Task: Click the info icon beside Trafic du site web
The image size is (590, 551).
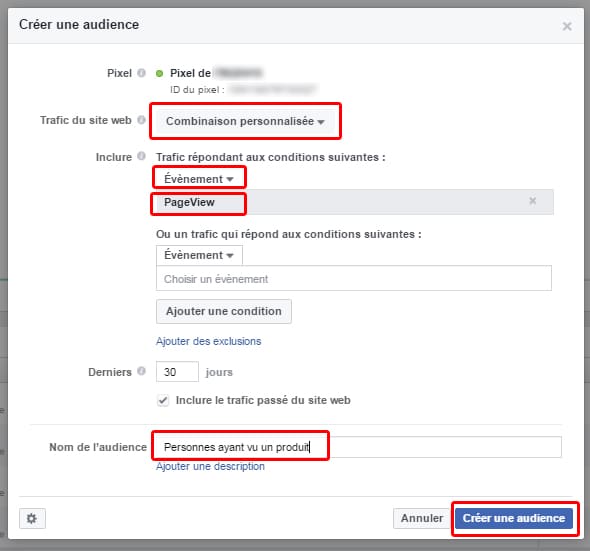Action: 141,120
